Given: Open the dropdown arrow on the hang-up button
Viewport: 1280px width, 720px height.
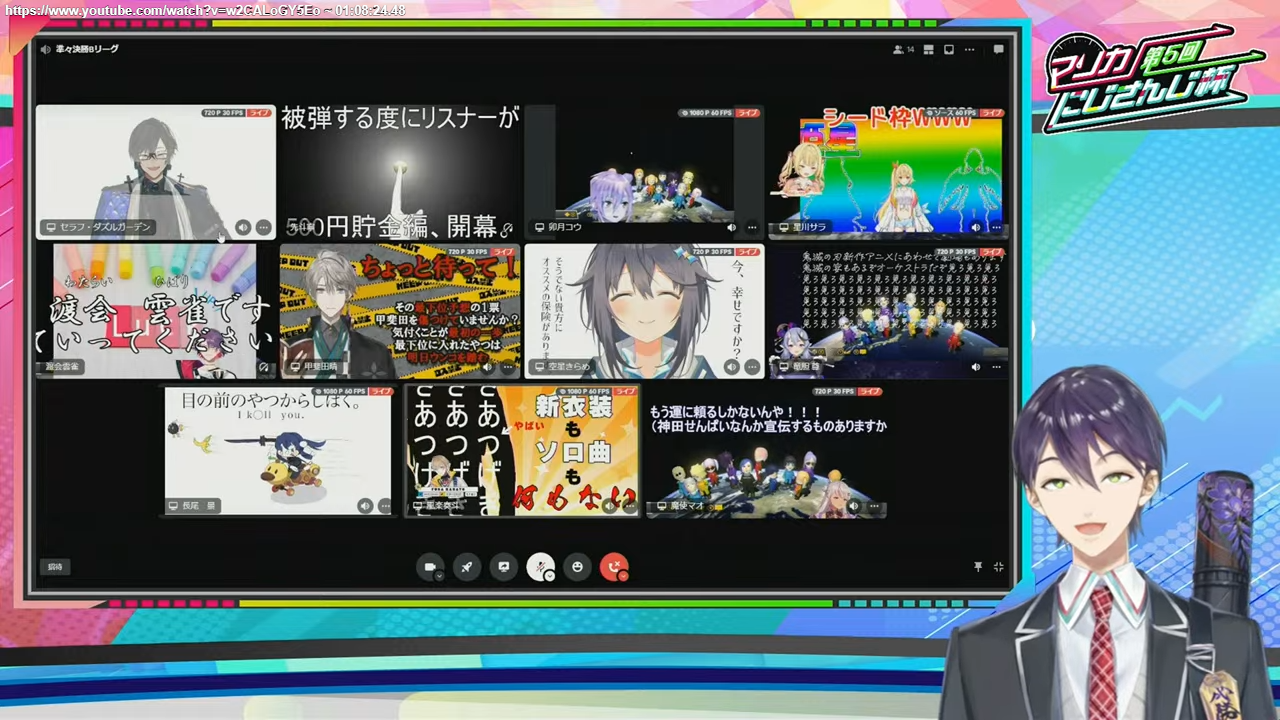Looking at the screenshot, I should point(623,576).
